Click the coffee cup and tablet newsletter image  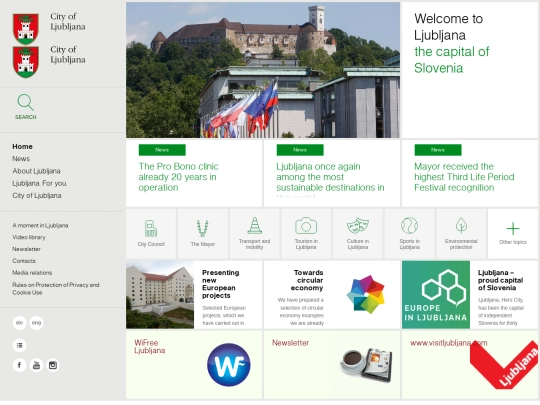click(366, 365)
